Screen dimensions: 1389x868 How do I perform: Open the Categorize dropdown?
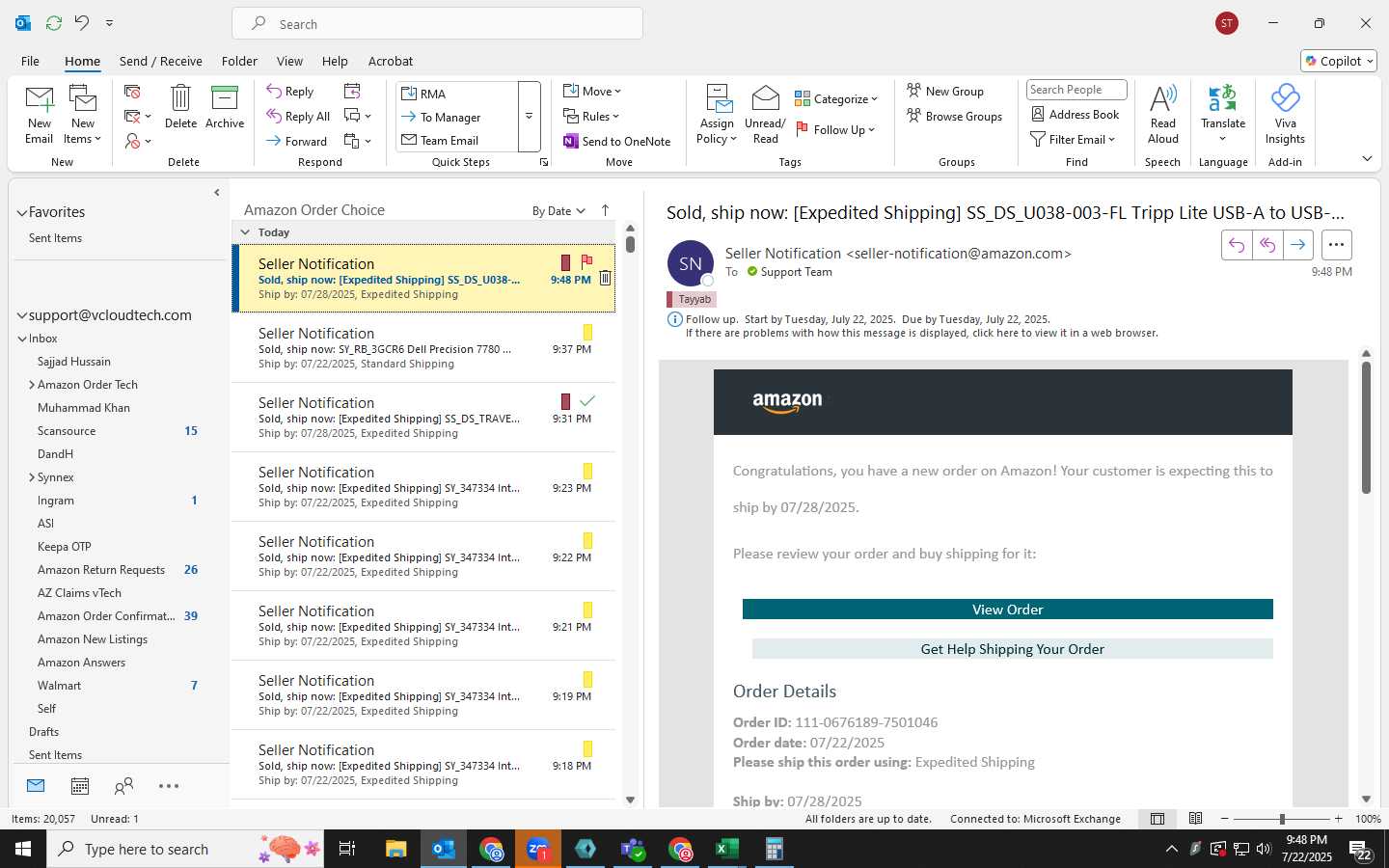point(836,98)
